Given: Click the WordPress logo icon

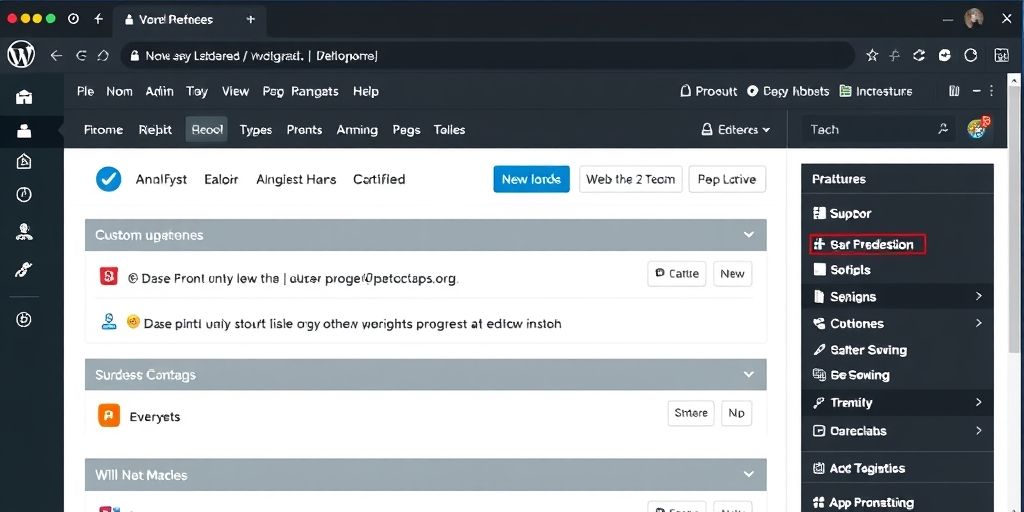Looking at the screenshot, I should point(21,56).
